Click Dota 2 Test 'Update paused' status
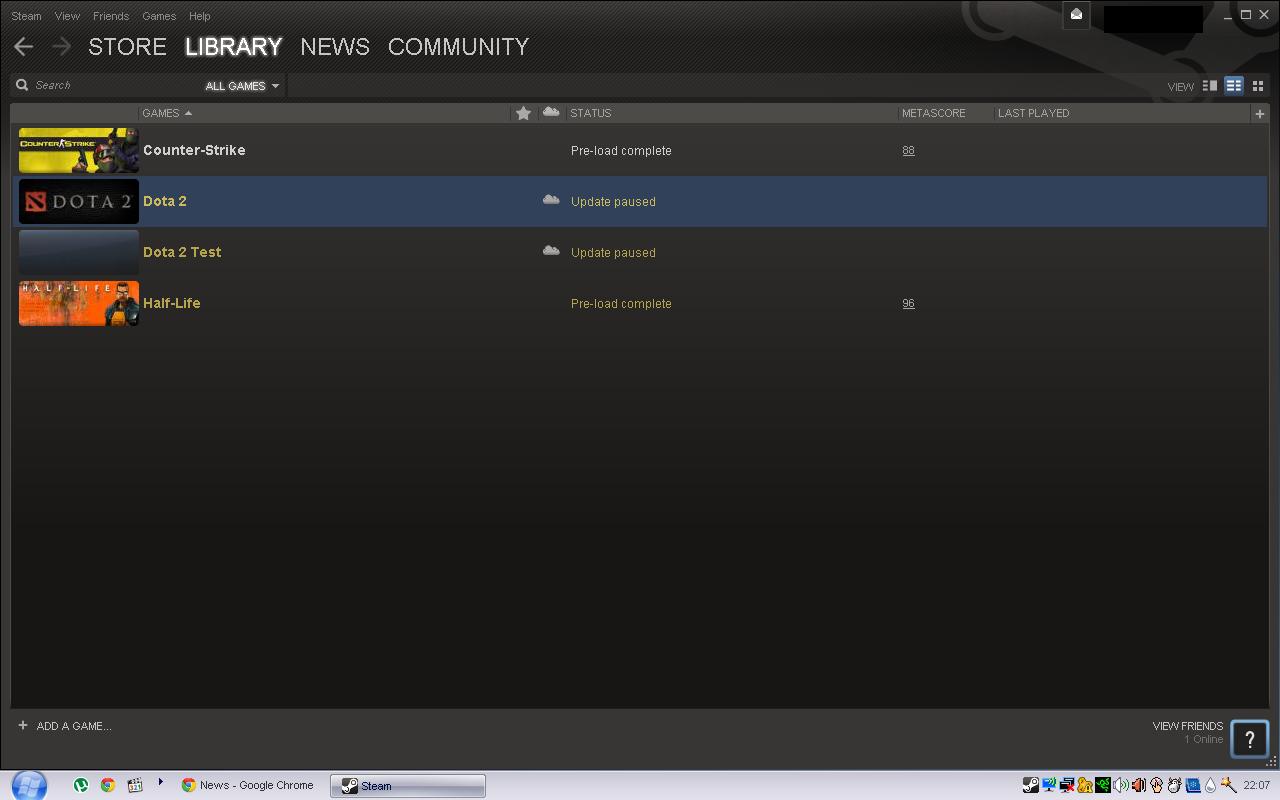This screenshot has height=800, width=1280. click(x=613, y=253)
